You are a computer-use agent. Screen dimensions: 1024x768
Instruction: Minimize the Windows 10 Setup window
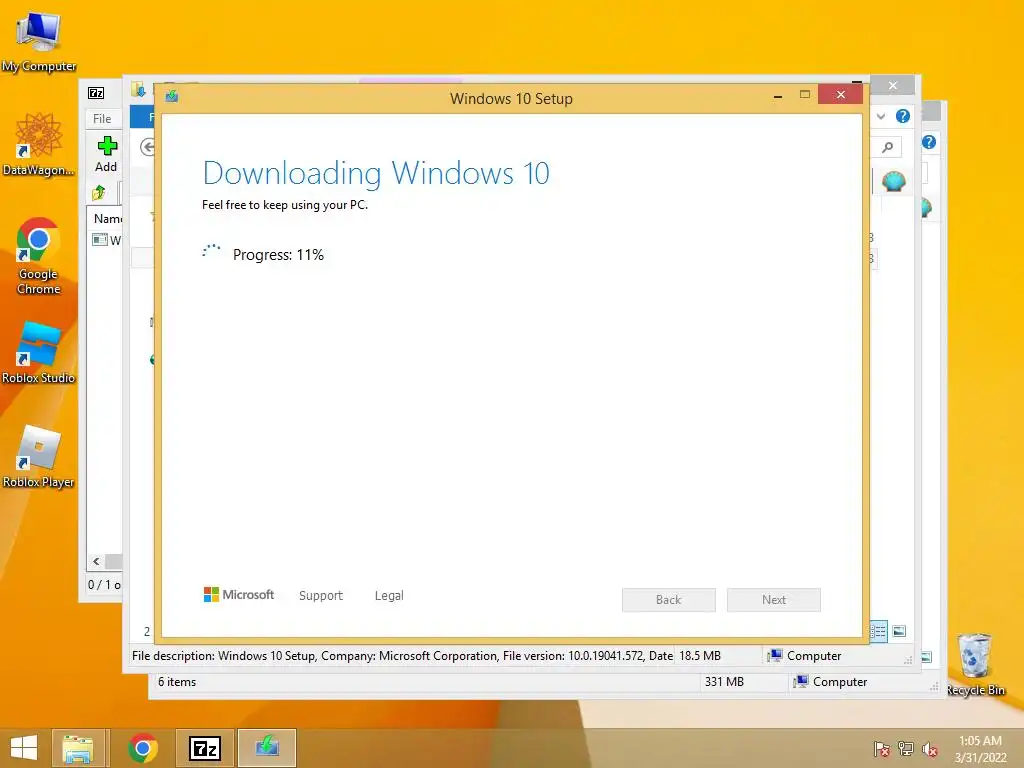coord(778,95)
